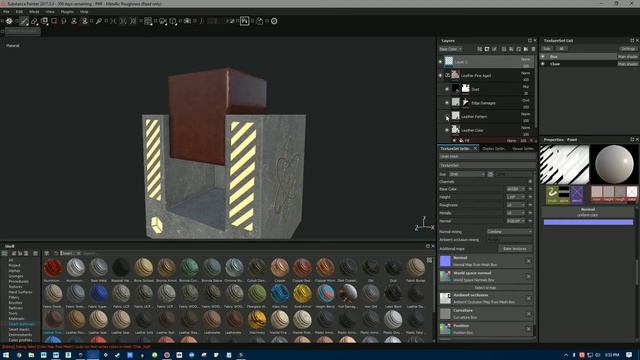Click the add fill layer icon
Viewport: 640px width, 360px height.
click(511, 49)
